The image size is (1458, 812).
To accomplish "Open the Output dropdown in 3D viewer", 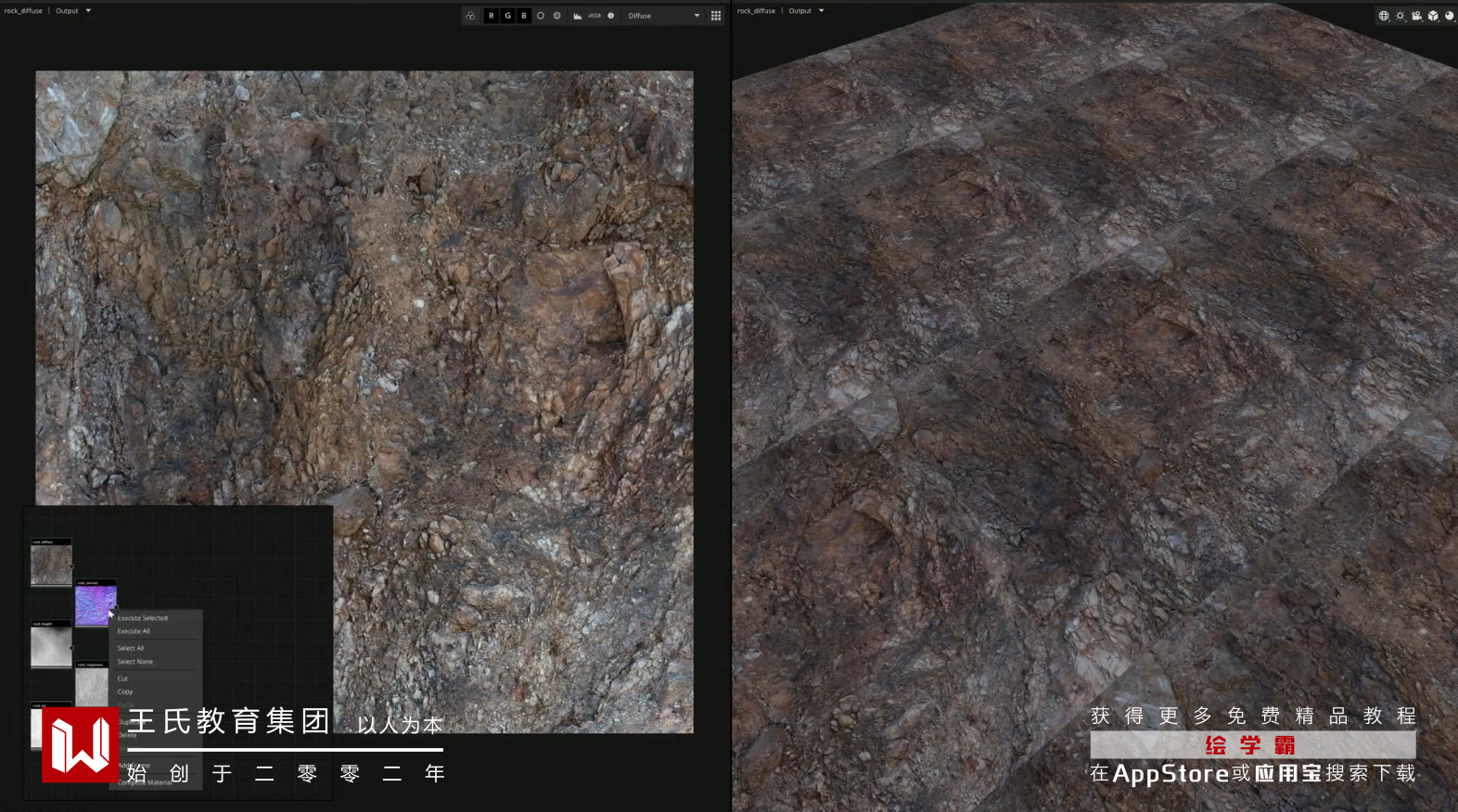I will tap(806, 11).
